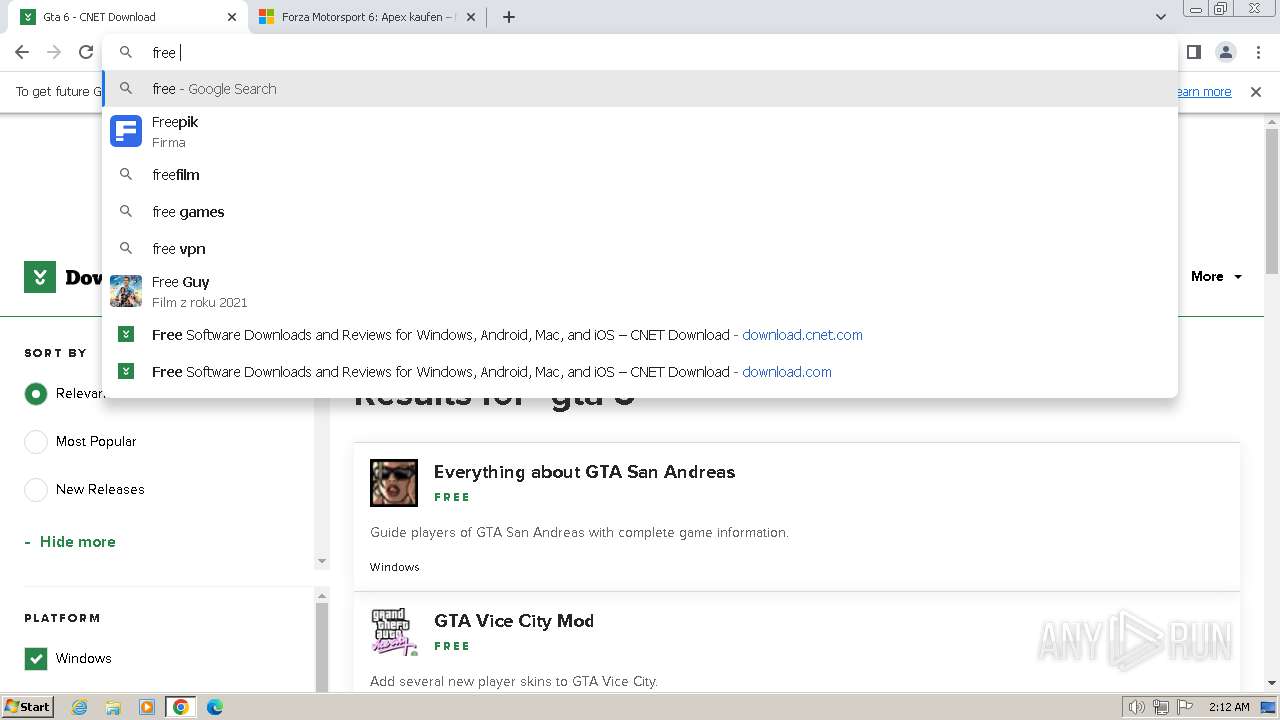Click the GTA Vice City Mod thumbnail
The image size is (1280, 720).
(394, 632)
